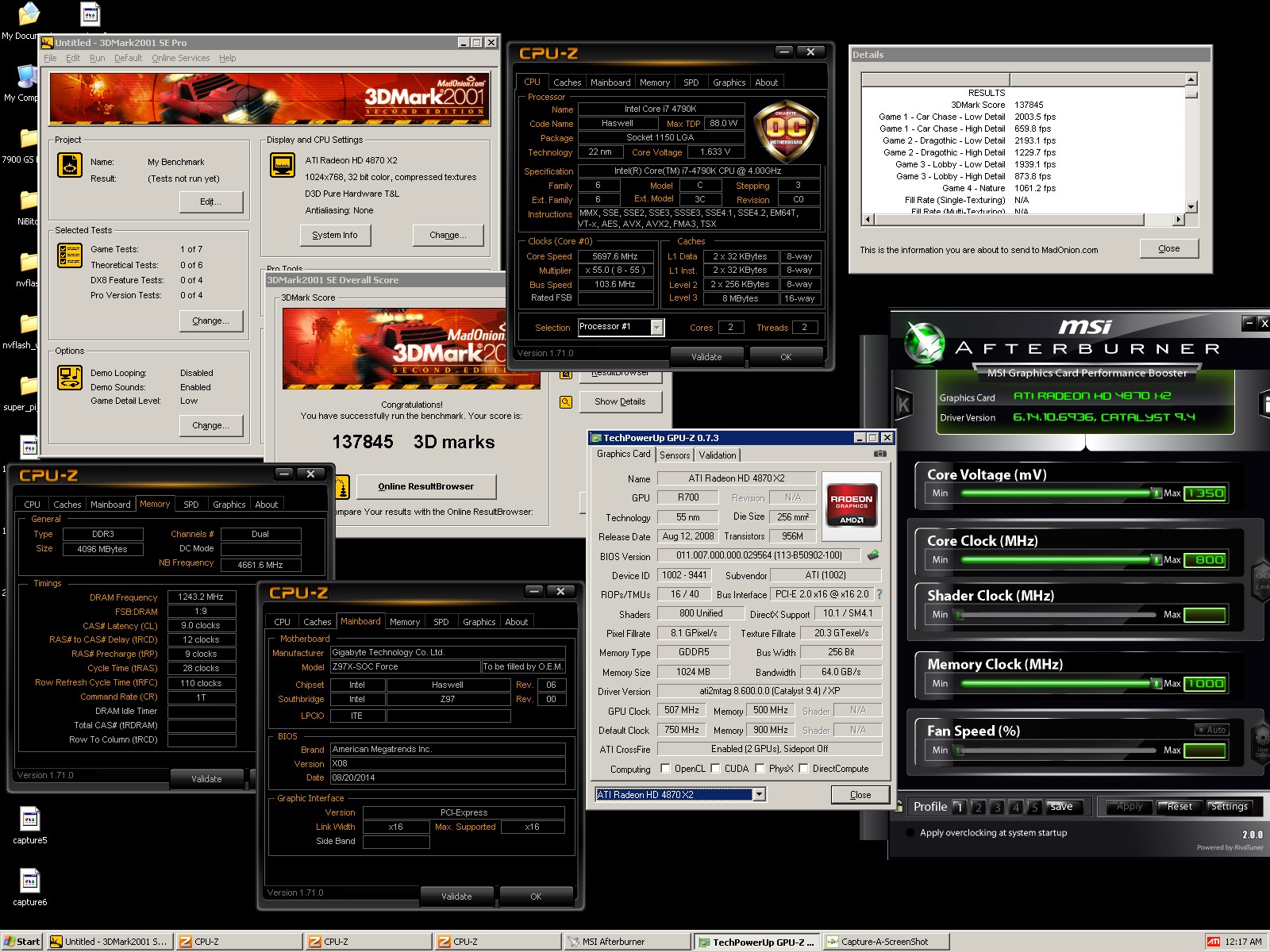Click the GPU-Z save BIOS chip icon
This screenshot has width=1270, height=952.
tap(873, 555)
